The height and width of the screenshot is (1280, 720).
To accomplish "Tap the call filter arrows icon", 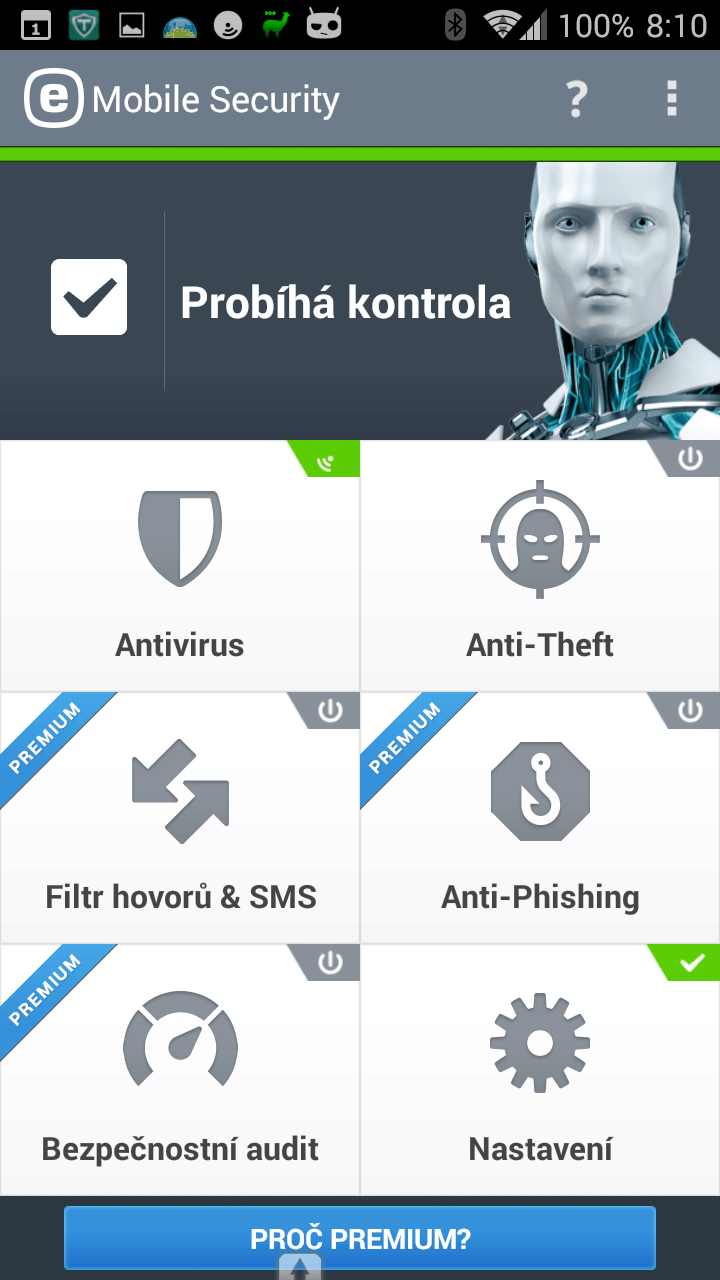I will [x=180, y=790].
